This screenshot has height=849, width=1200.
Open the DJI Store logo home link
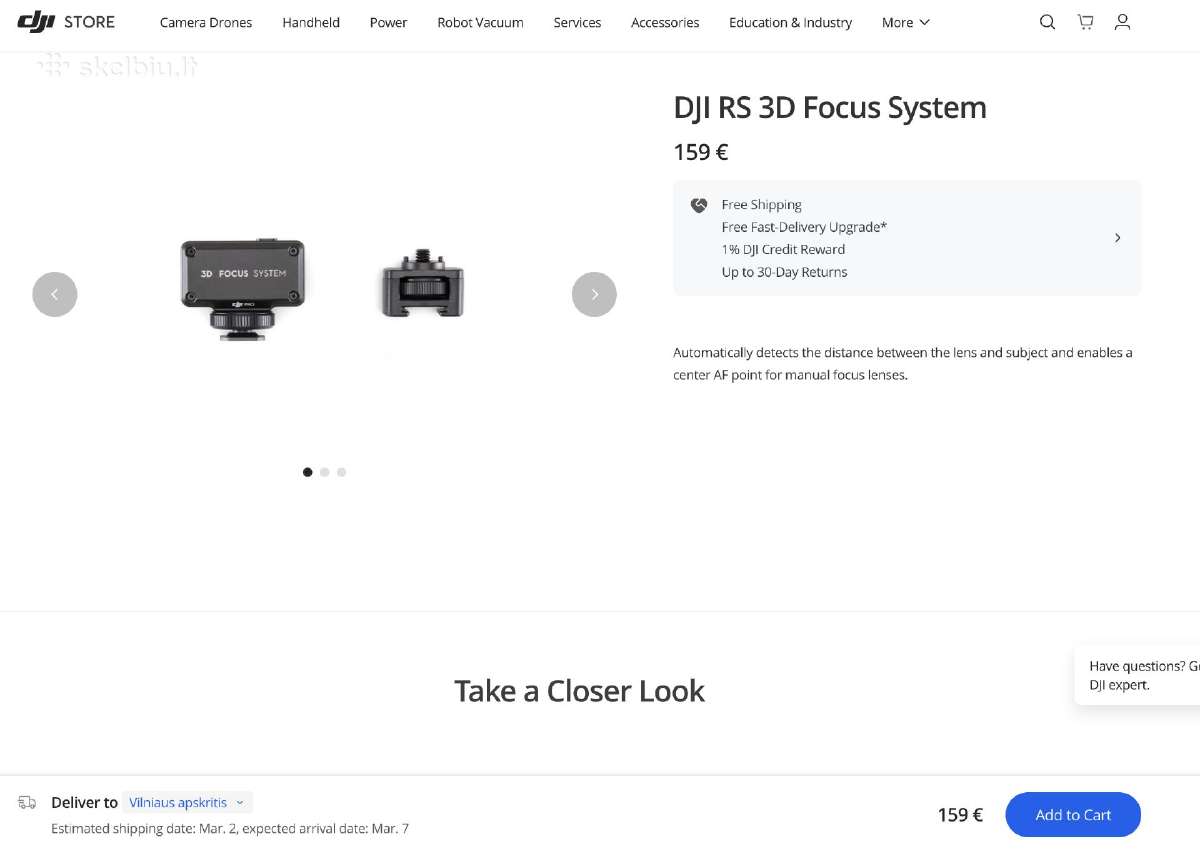[x=66, y=22]
